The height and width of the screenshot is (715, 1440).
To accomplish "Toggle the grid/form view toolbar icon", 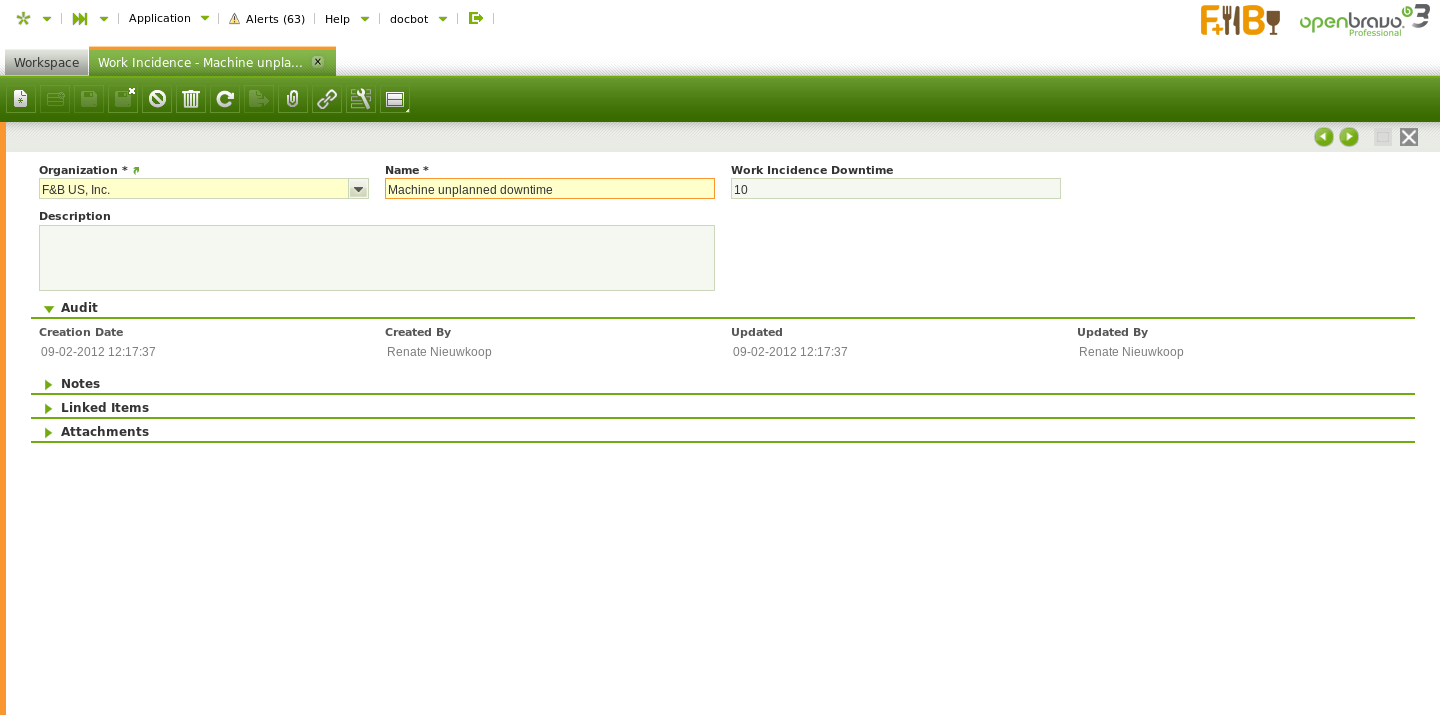I will coord(395,99).
